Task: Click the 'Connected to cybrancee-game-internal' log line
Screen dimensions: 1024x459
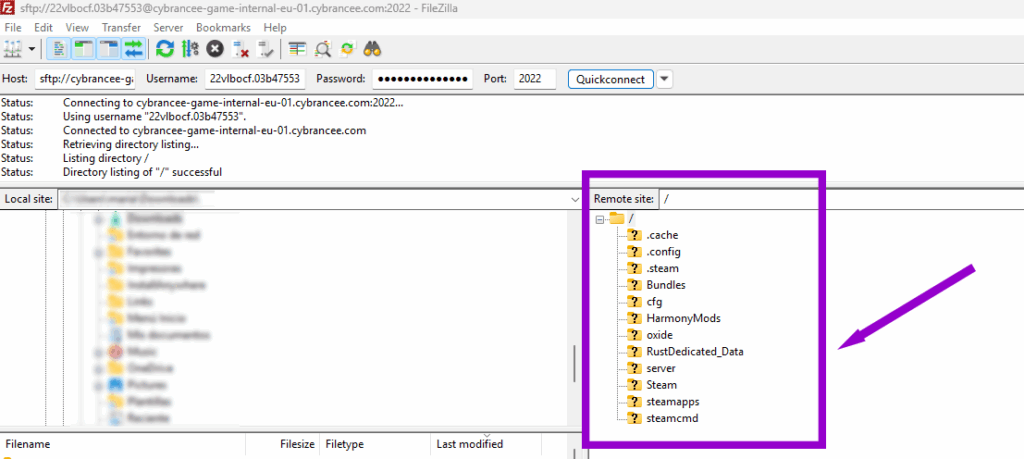Action: [214, 131]
